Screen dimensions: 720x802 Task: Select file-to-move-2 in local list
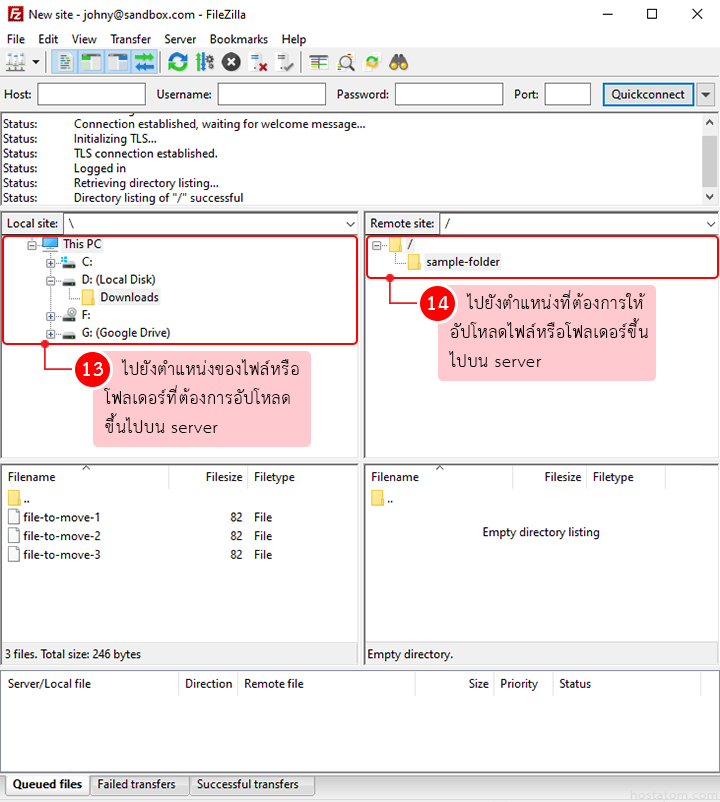[61, 536]
